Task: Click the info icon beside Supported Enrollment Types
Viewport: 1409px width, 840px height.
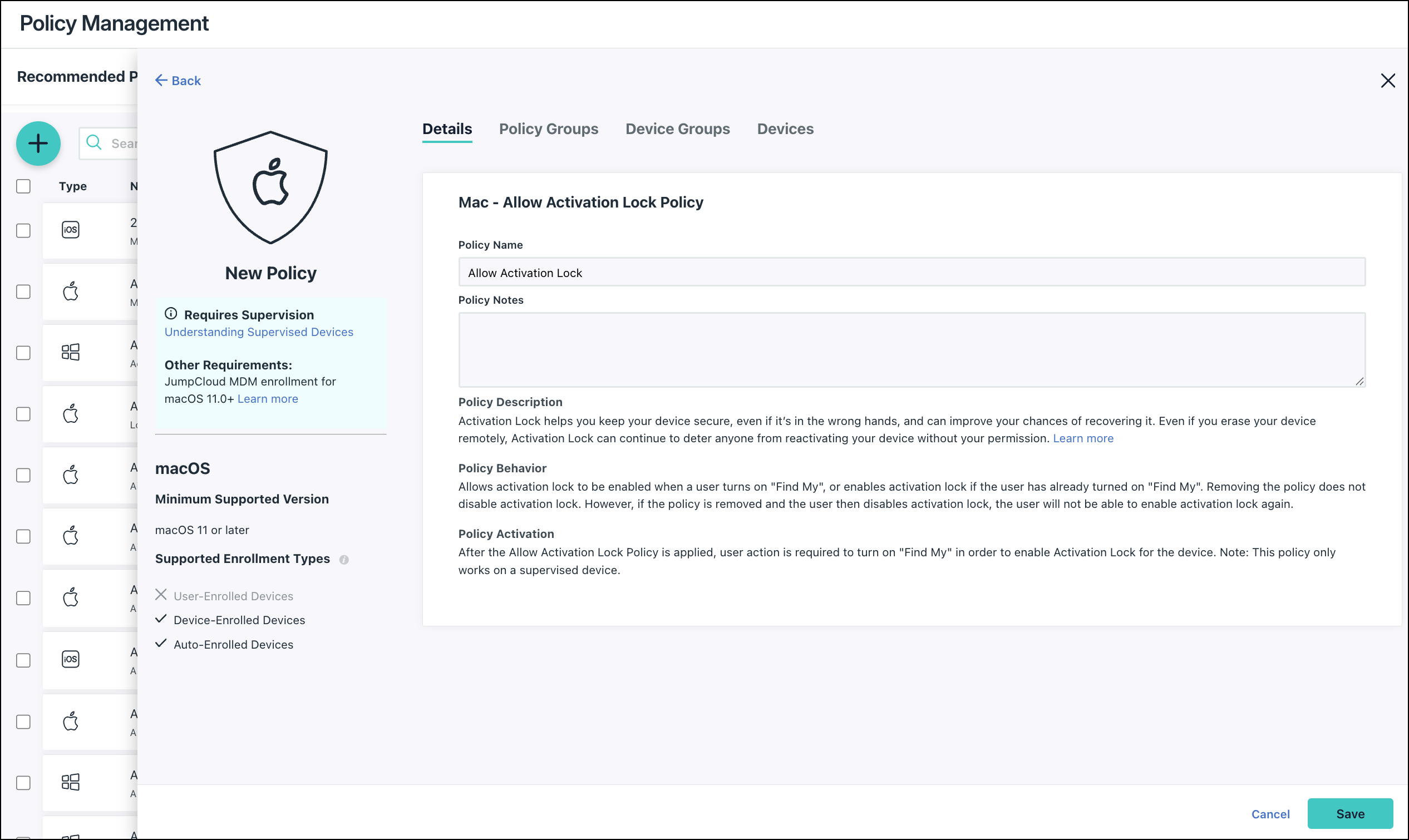Action: [x=344, y=559]
